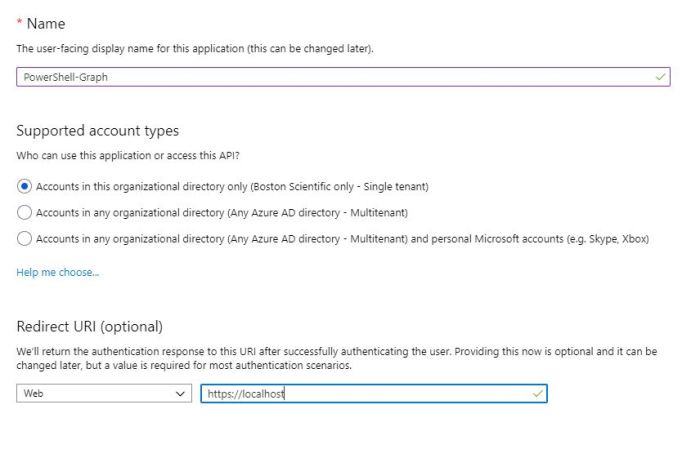The image size is (700, 458).
Task: Click the green checkmark in Redirect URI field
Action: pyautogui.click(x=537, y=394)
